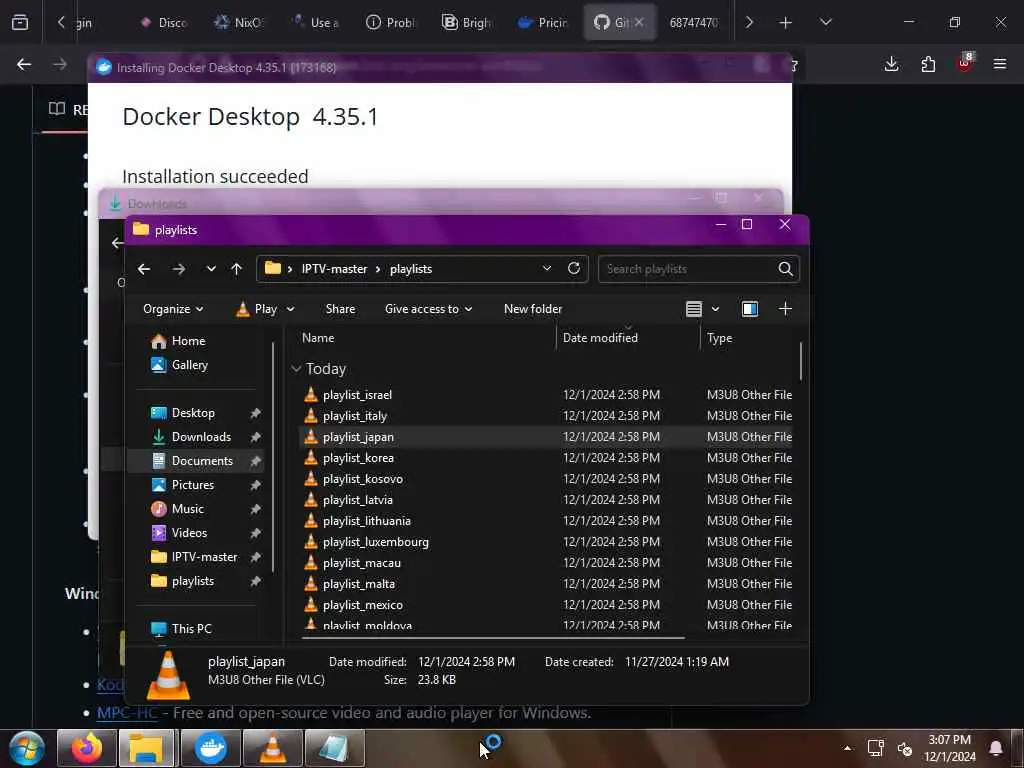List all browser tabs dropdown

[x=825, y=22]
